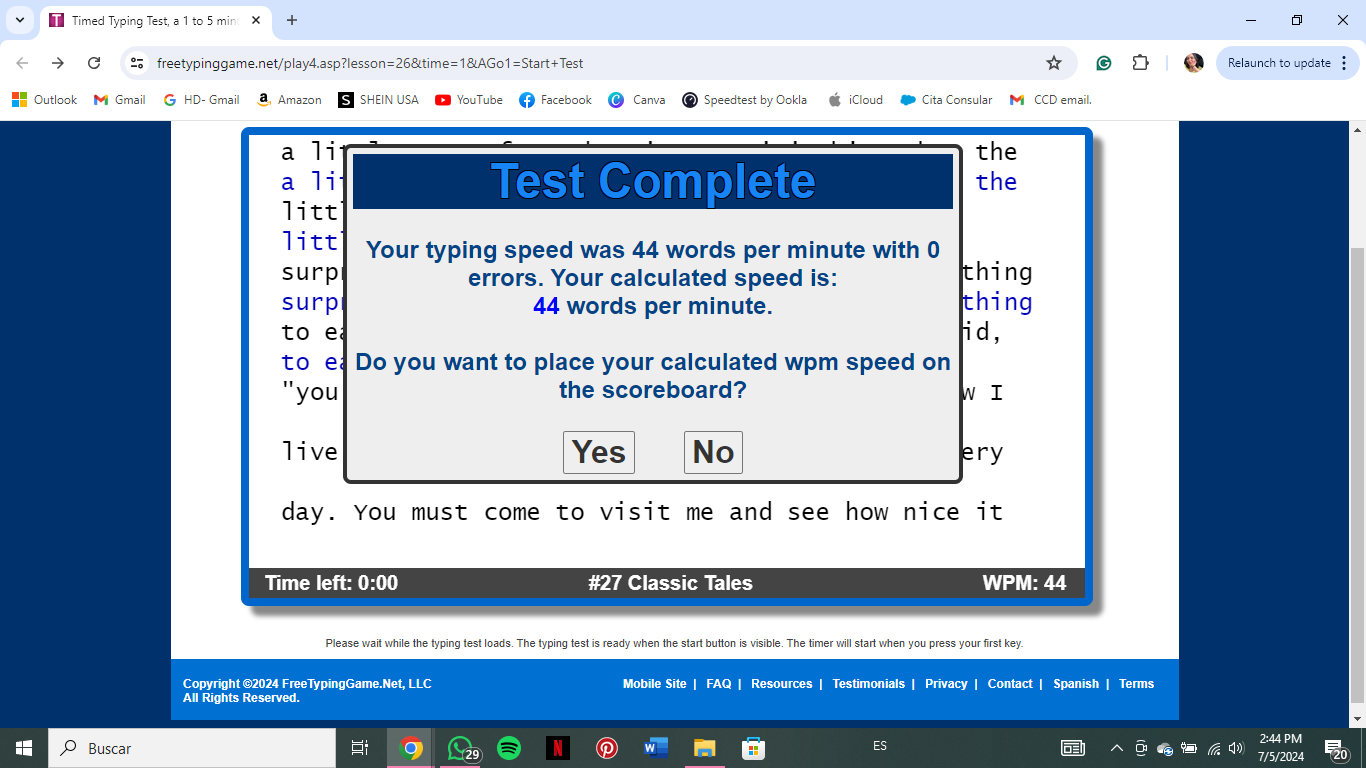Screen dimensions: 1366x768
Task: Open the FAQ footer link
Action: click(718, 684)
